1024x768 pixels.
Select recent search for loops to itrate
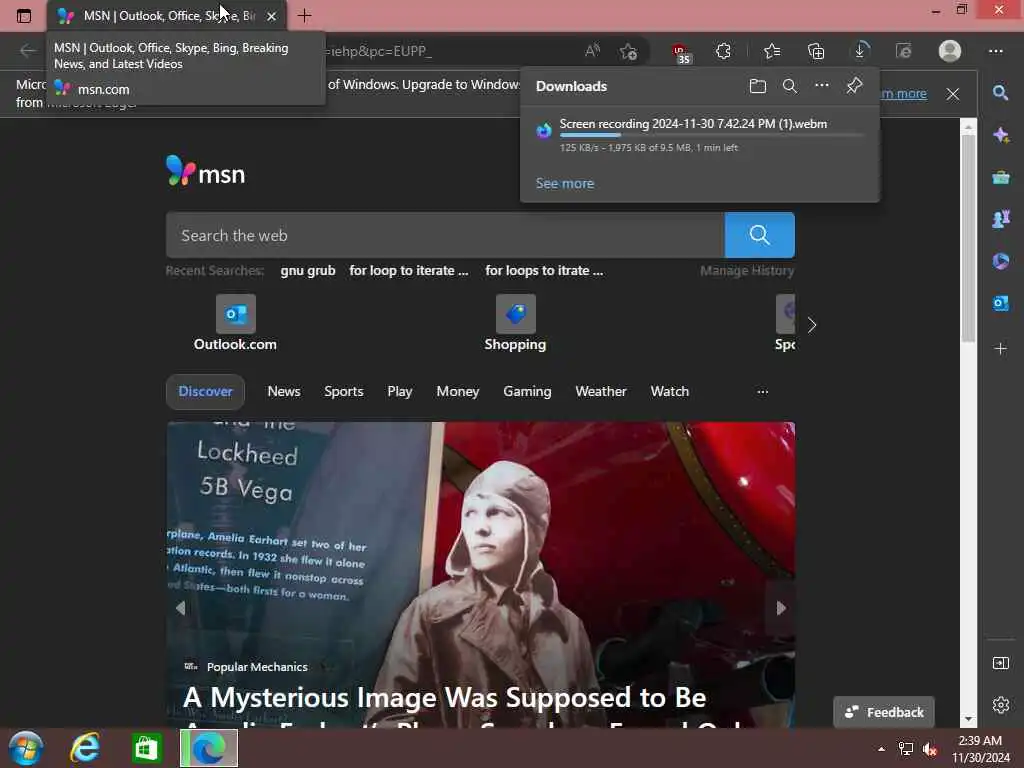click(544, 270)
